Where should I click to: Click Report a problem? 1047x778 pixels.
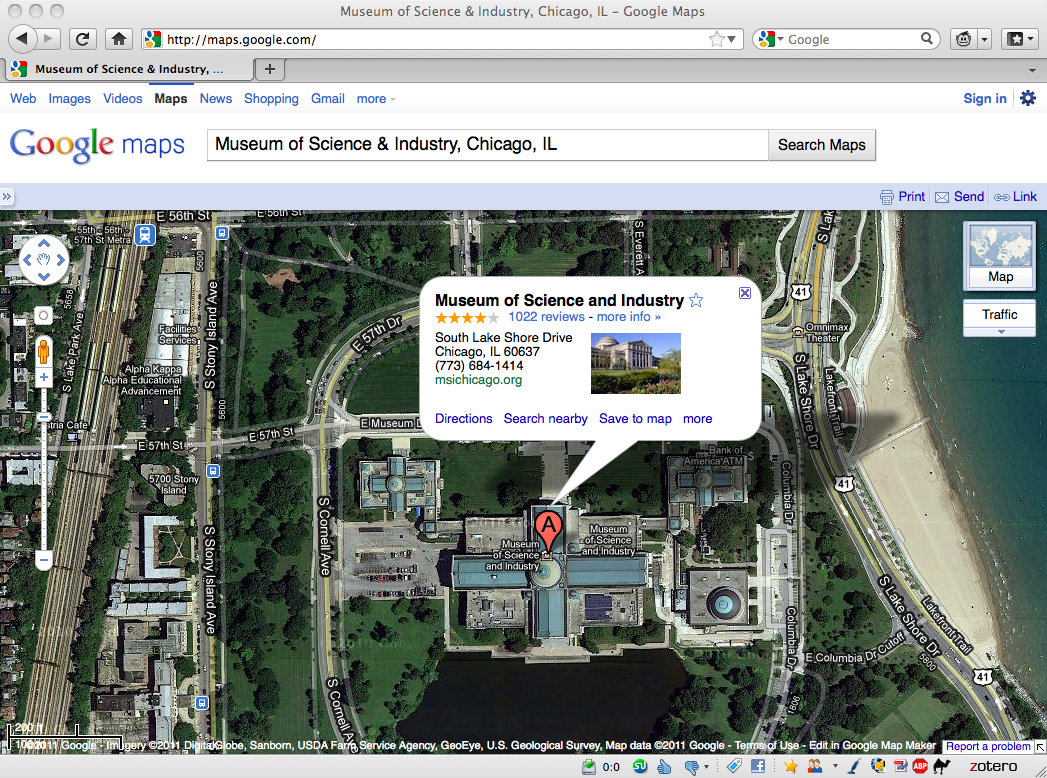point(988,746)
